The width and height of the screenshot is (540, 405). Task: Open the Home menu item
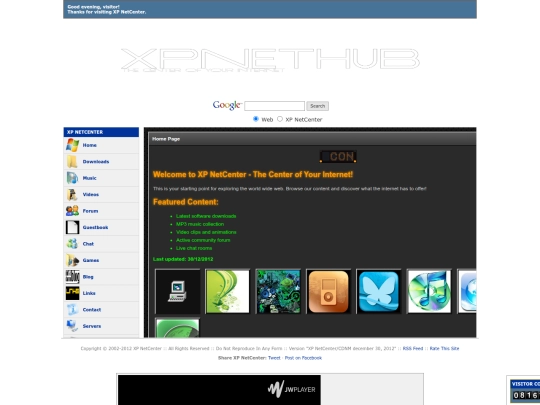(x=90, y=145)
